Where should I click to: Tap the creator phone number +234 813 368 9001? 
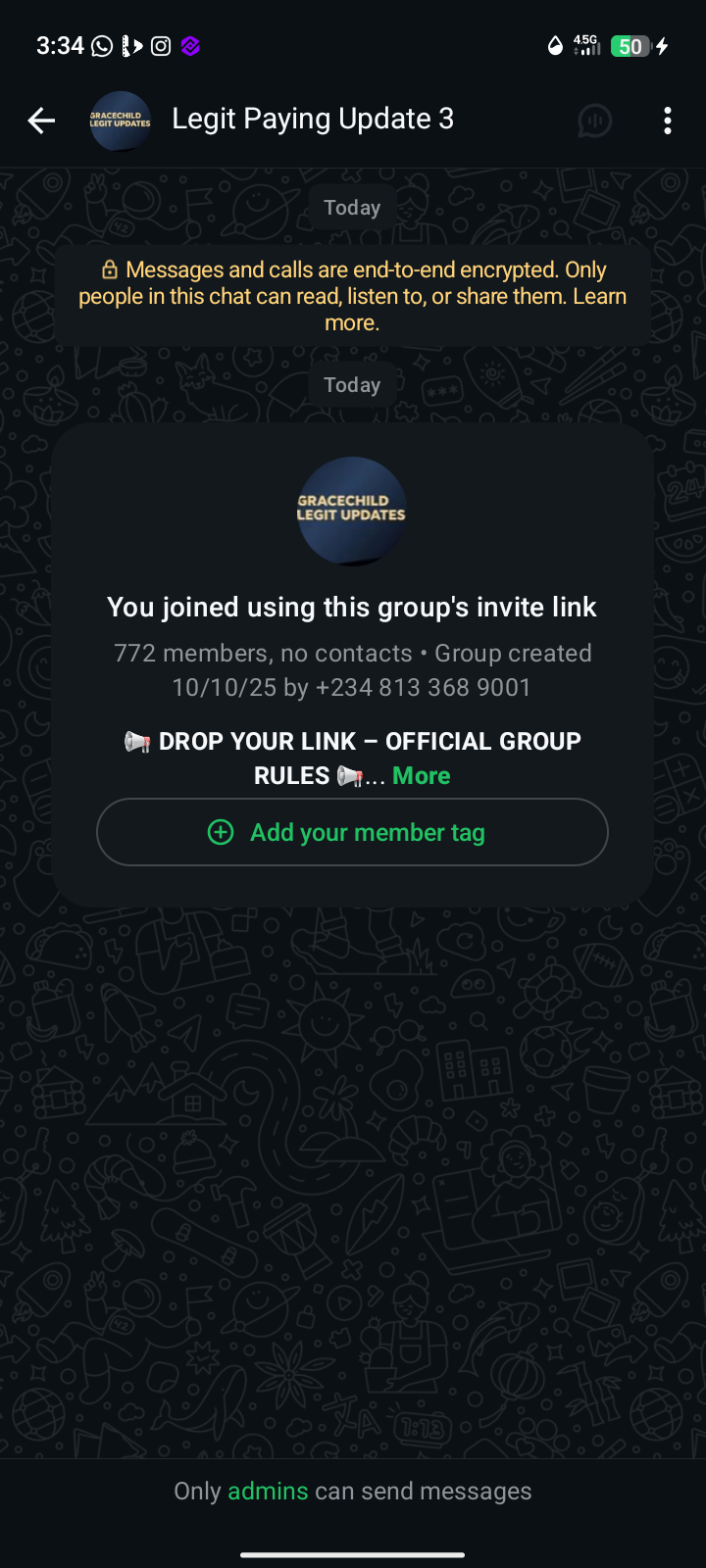point(423,688)
